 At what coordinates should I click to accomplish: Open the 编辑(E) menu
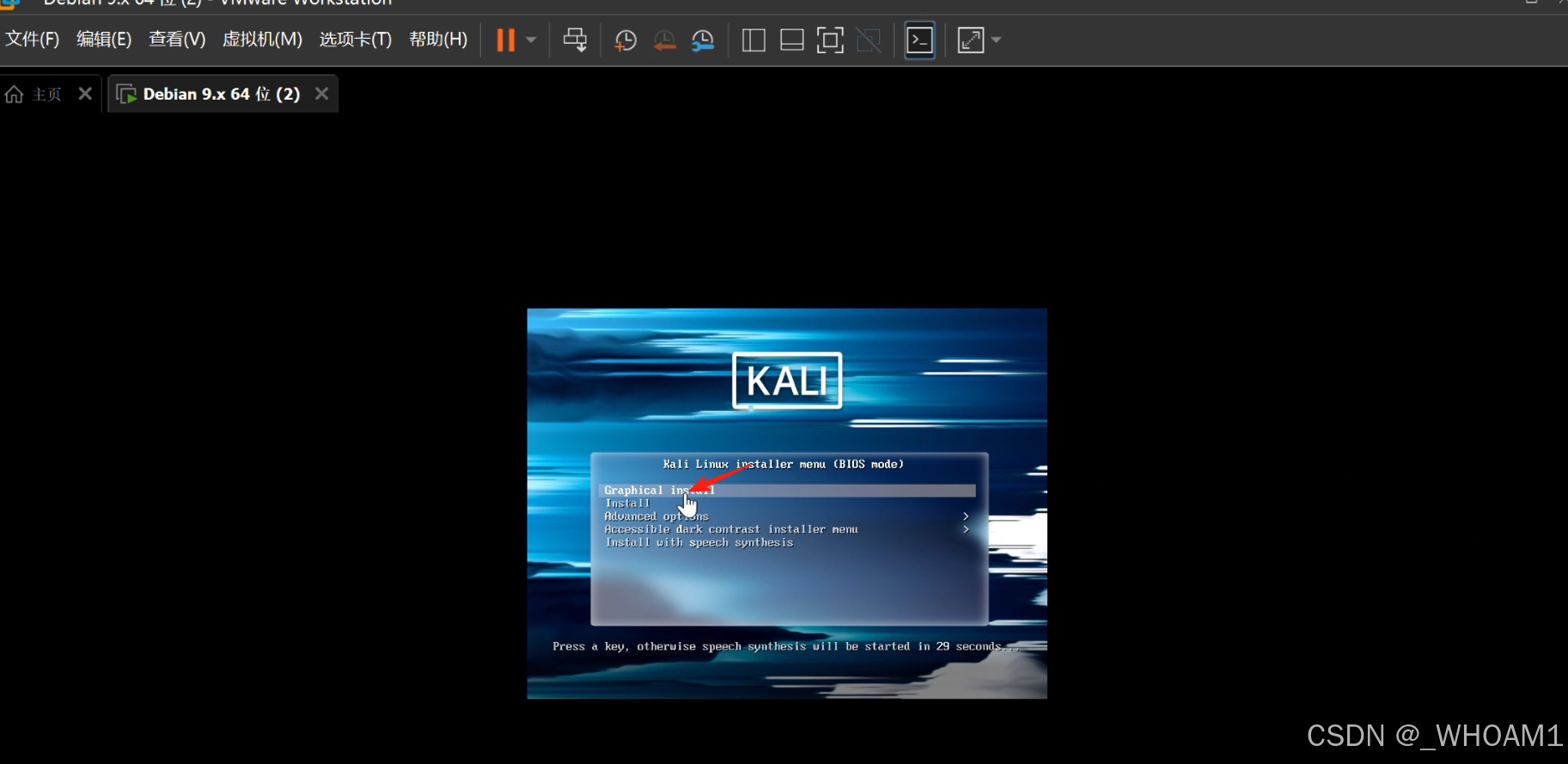(104, 40)
